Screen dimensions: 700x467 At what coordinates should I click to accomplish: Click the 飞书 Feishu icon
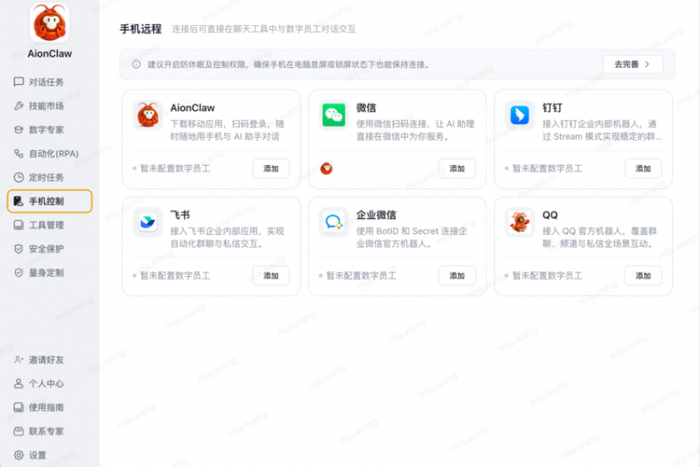point(148,222)
